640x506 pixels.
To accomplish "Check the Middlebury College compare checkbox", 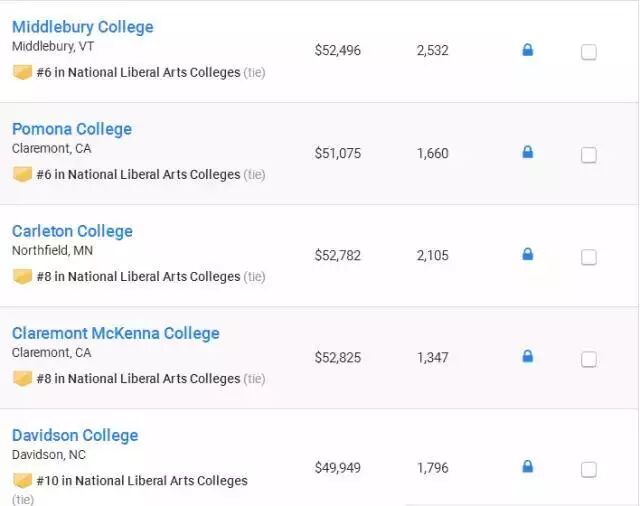I will click(x=589, y=52).
